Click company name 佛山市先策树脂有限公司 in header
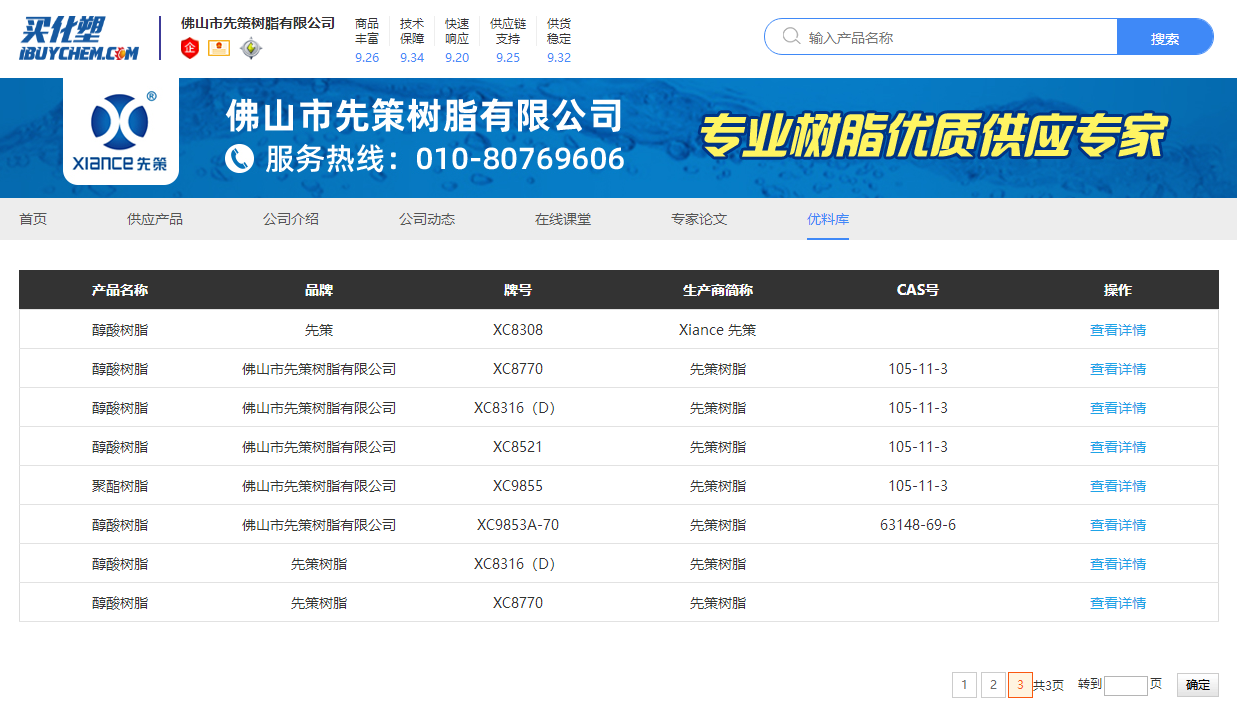The height and width of the screenshot is (707, 1237). [x=258, y=22]
